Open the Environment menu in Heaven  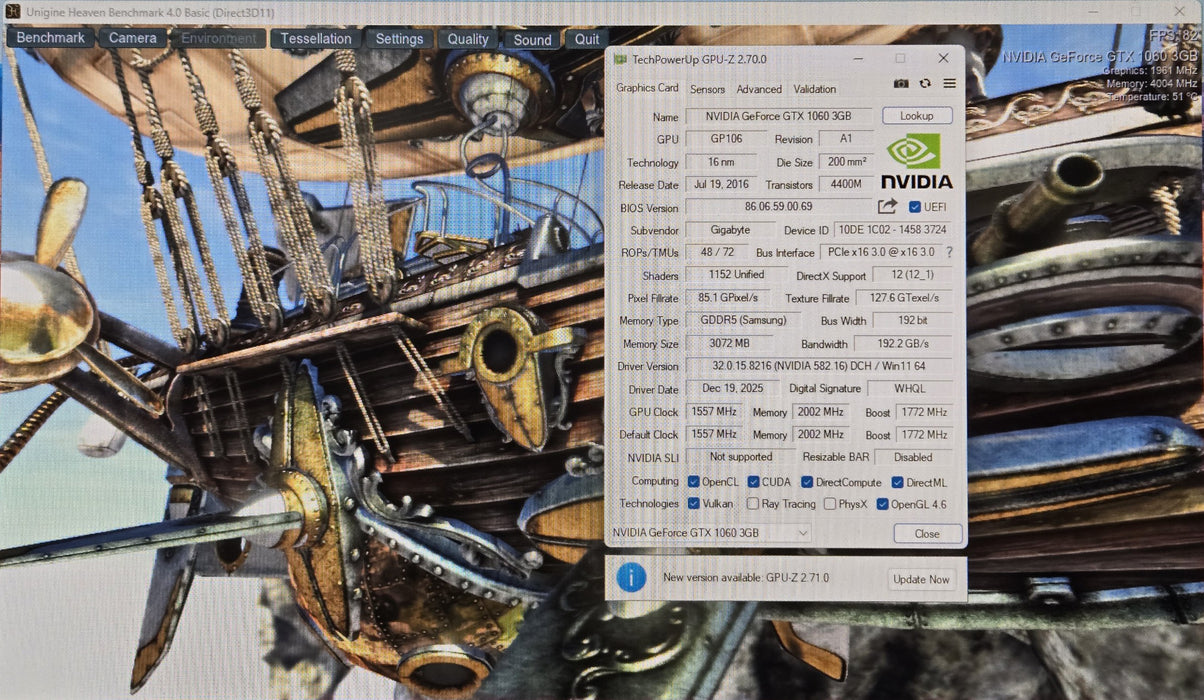pos(219,39)
